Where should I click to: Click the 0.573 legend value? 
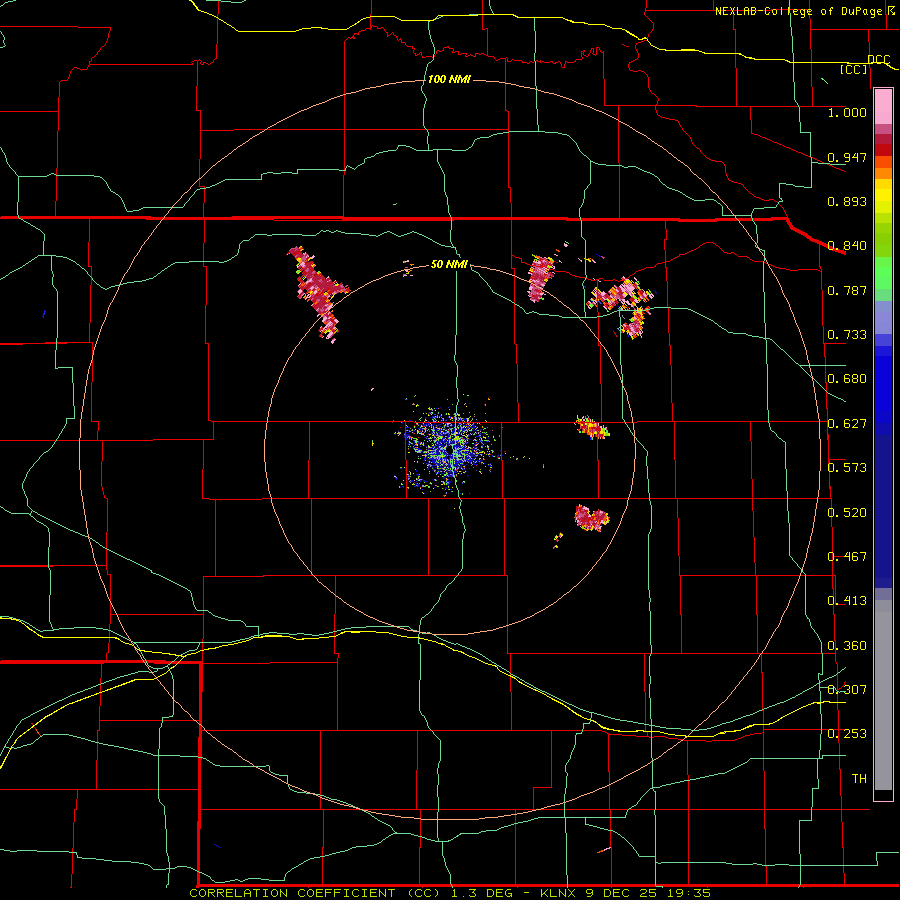(847, 468)
